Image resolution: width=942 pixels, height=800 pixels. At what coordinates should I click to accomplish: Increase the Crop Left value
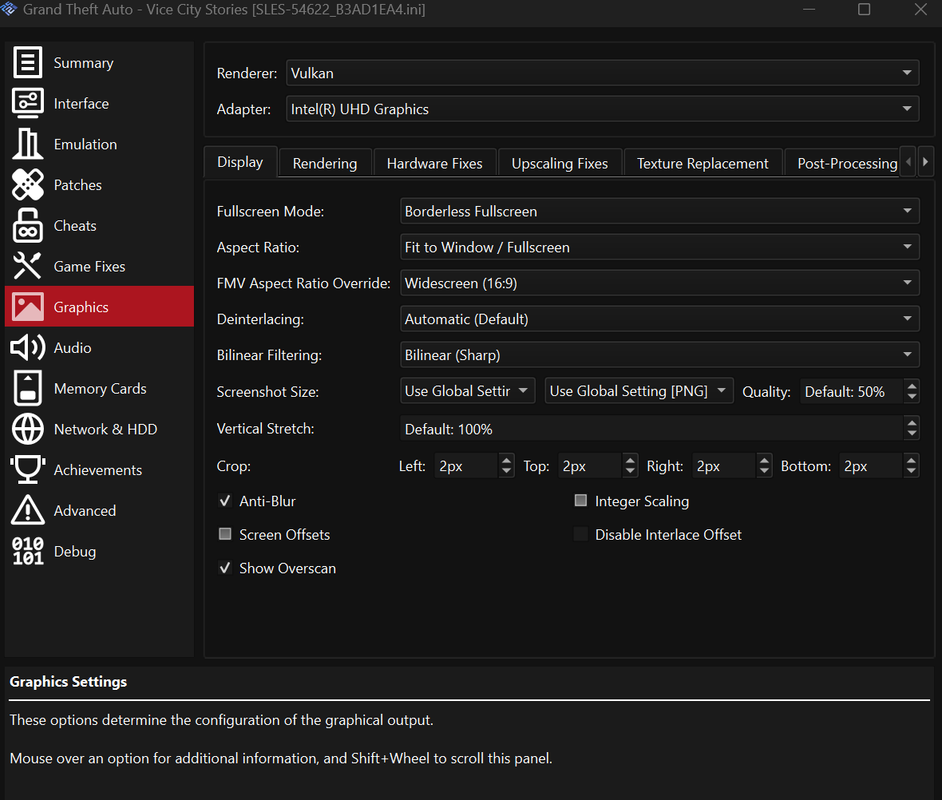pyautogui.click(x=506, y=460)
